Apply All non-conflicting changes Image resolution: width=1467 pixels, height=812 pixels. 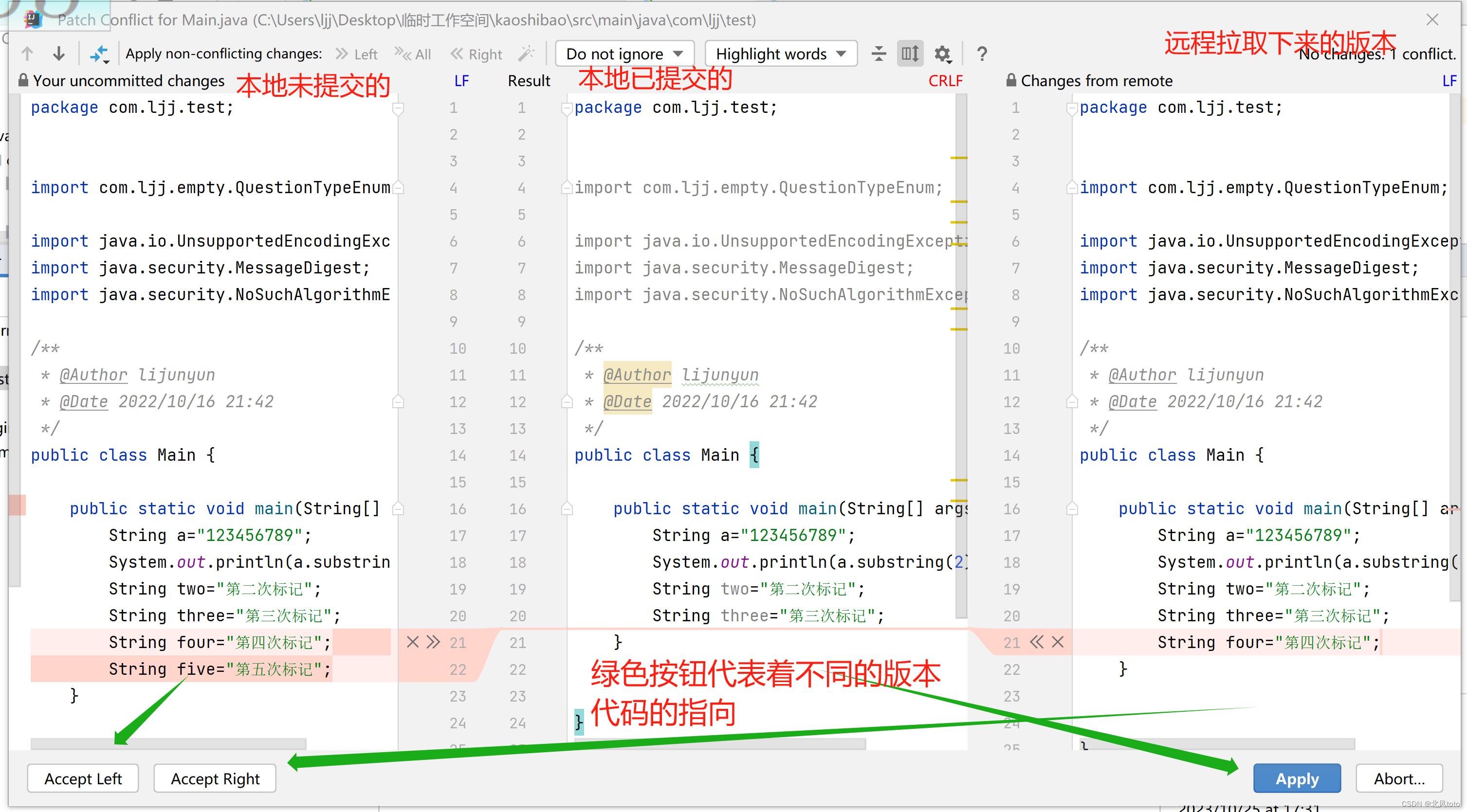pyautogui.click(x=413, y=54)
